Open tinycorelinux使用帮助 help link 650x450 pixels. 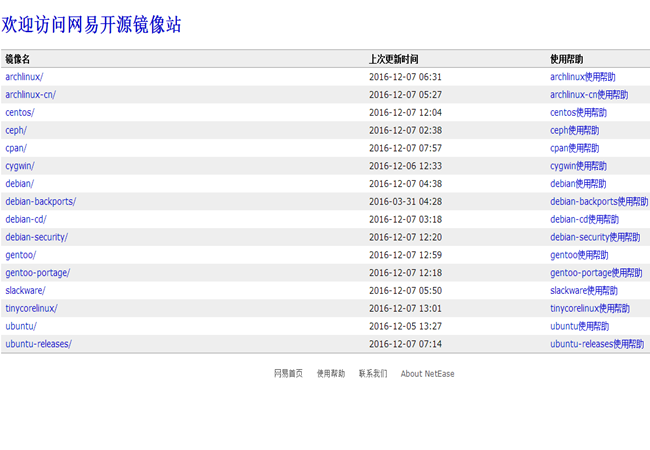pos(590,308)
